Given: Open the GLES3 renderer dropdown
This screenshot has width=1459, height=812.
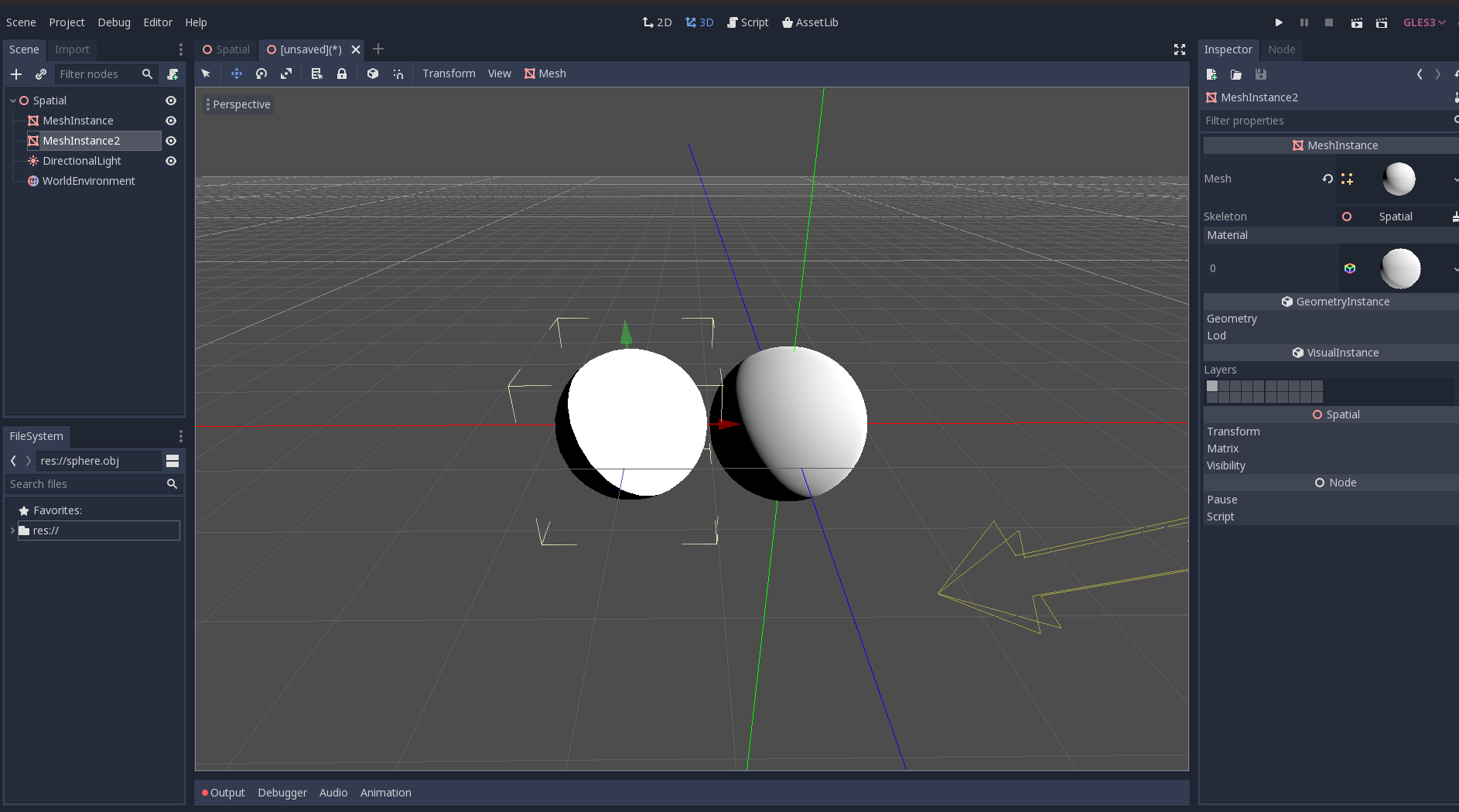Looking at the screenshot, I should pos(1424,22).
